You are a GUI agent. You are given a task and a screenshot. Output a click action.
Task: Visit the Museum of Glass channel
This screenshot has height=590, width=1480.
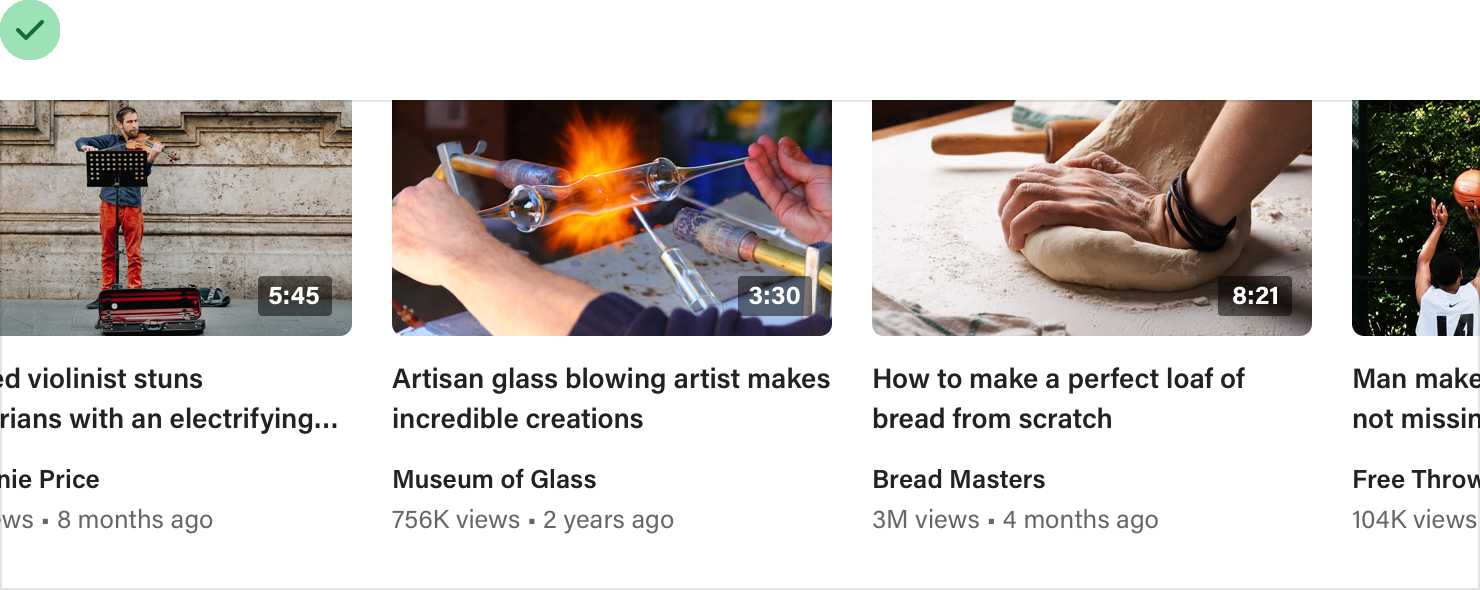(494, 479)
